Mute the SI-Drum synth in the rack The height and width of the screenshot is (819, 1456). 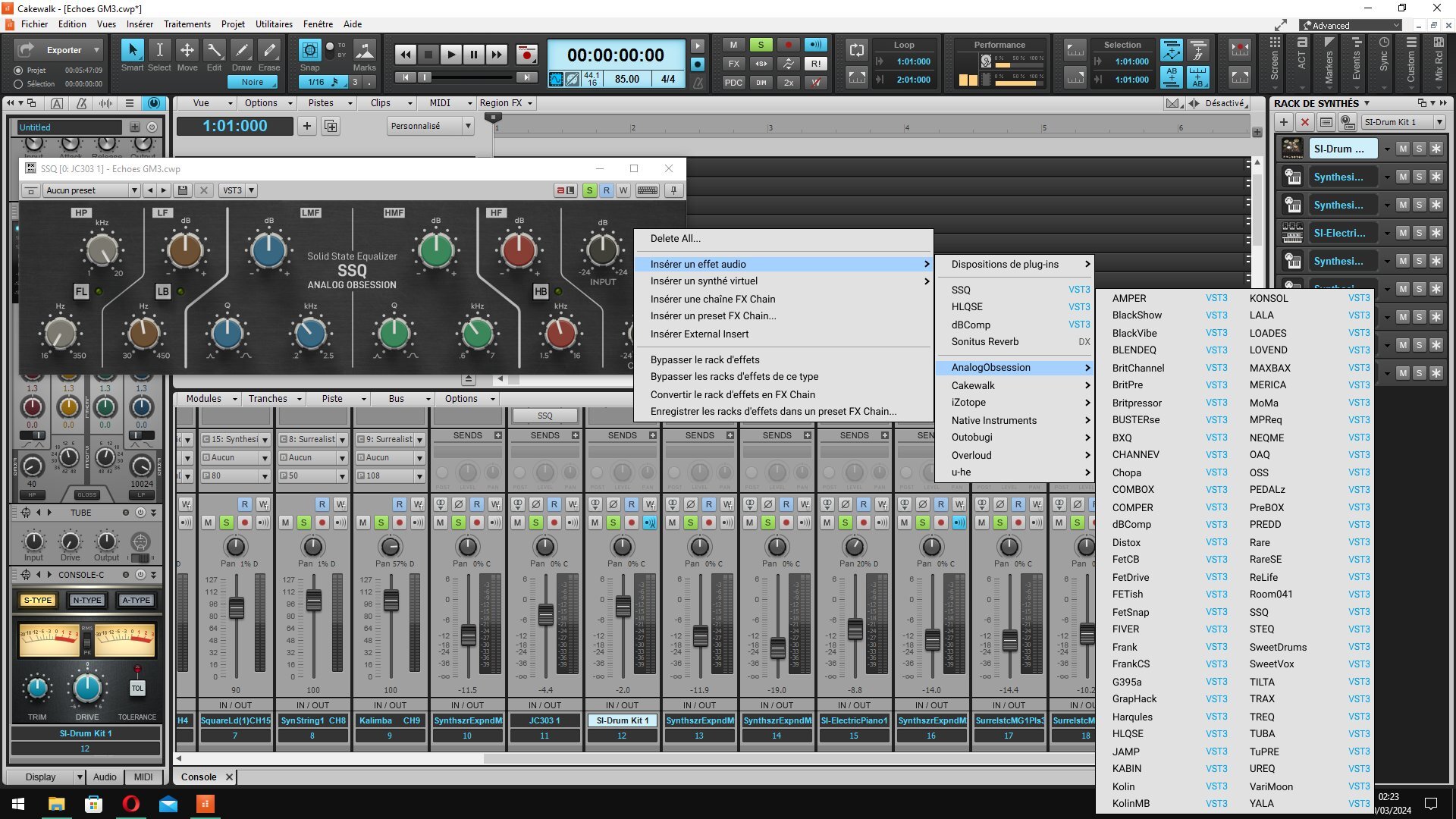point(1403,149)
